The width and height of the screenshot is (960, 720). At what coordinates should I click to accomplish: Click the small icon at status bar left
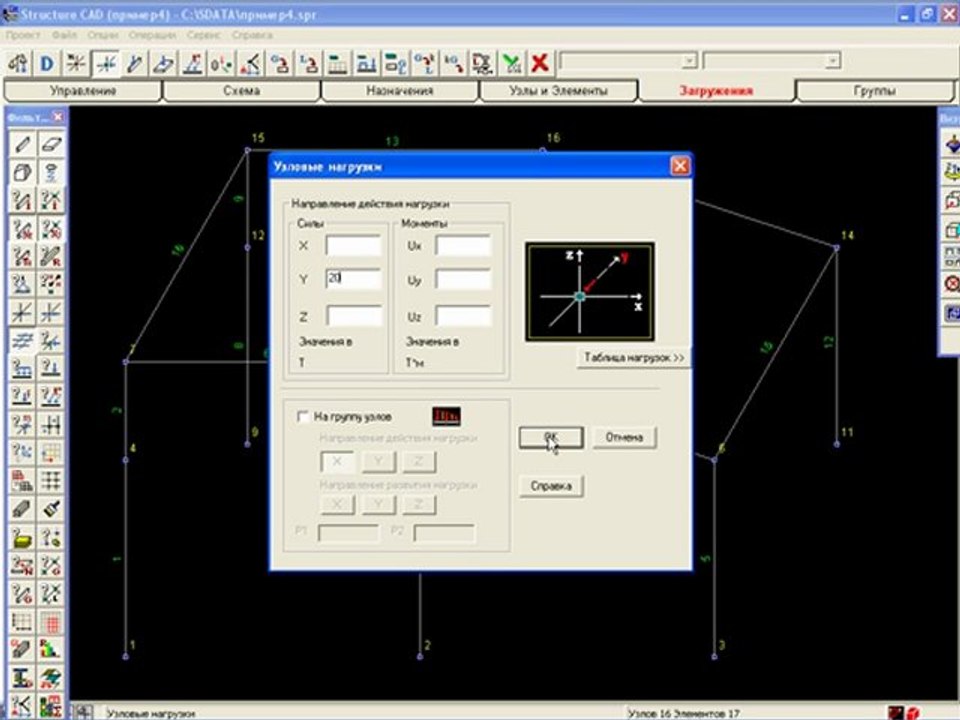[84, 712]
